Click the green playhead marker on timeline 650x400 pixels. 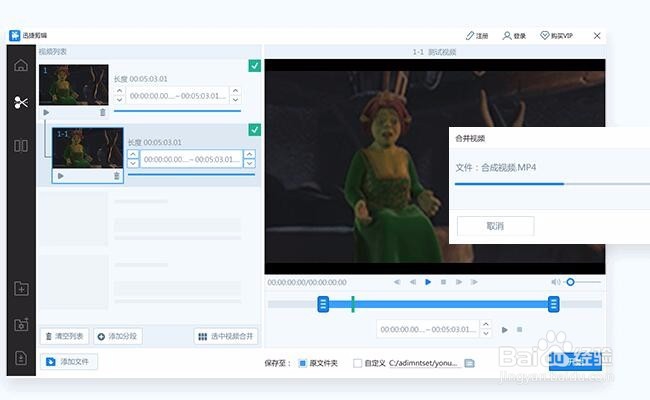click(x=353, y=304)
